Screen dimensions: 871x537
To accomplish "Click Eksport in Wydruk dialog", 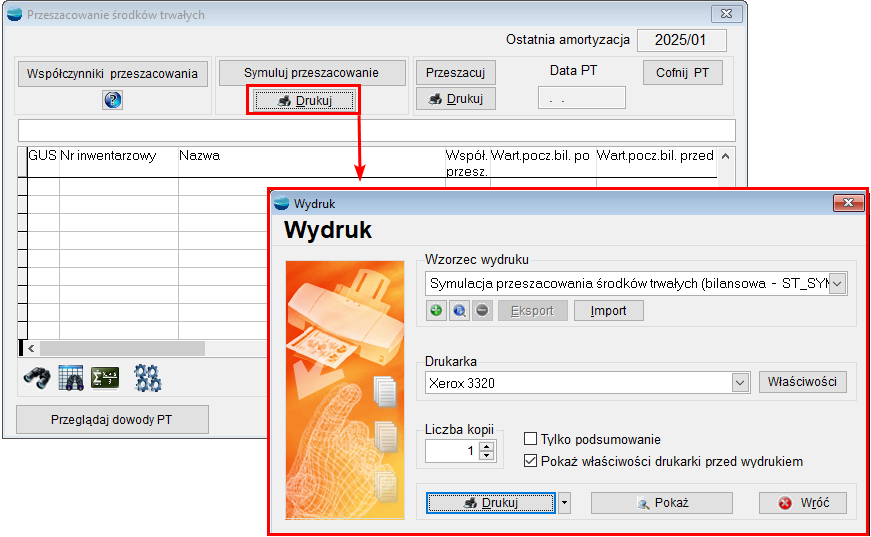I will coord(532,310).
